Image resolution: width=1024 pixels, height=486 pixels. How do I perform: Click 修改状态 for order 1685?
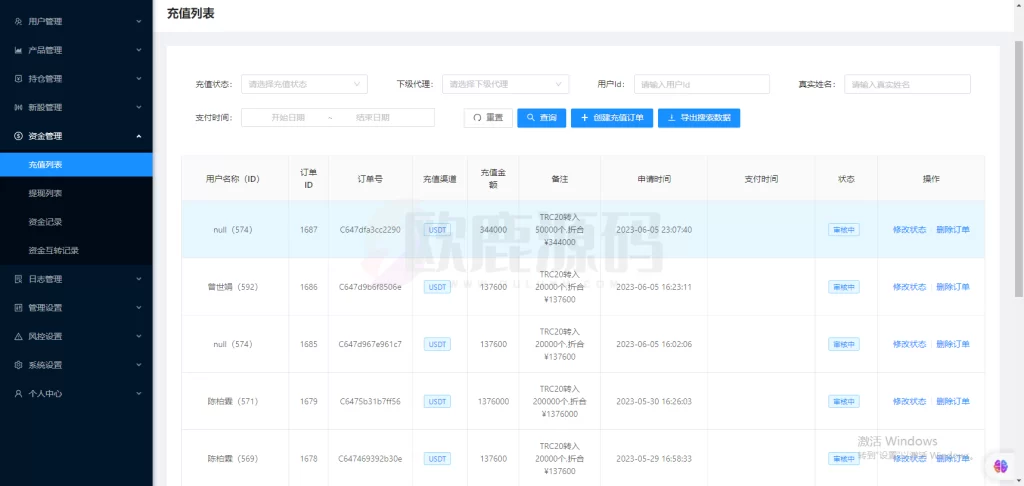[909, 344]
